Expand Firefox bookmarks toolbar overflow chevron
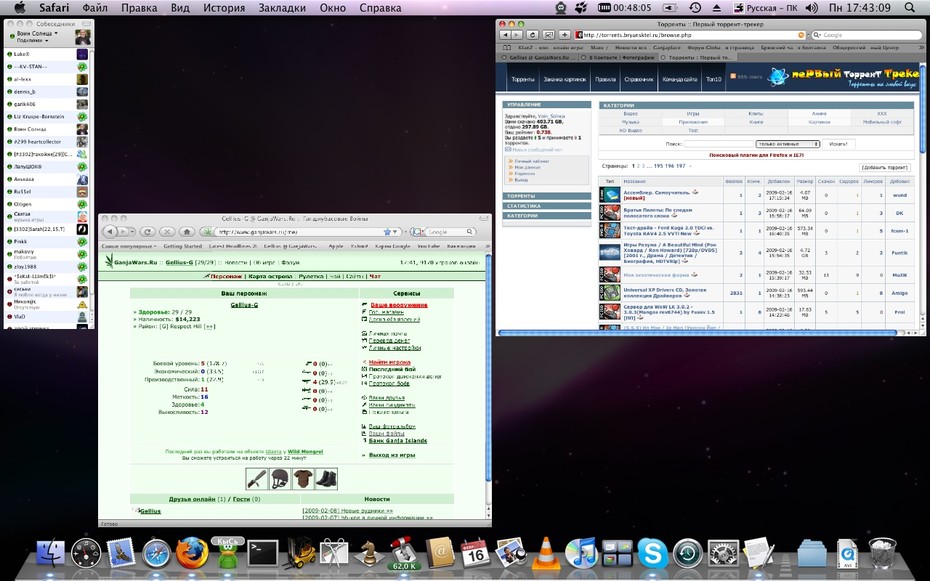 (488, 246)
